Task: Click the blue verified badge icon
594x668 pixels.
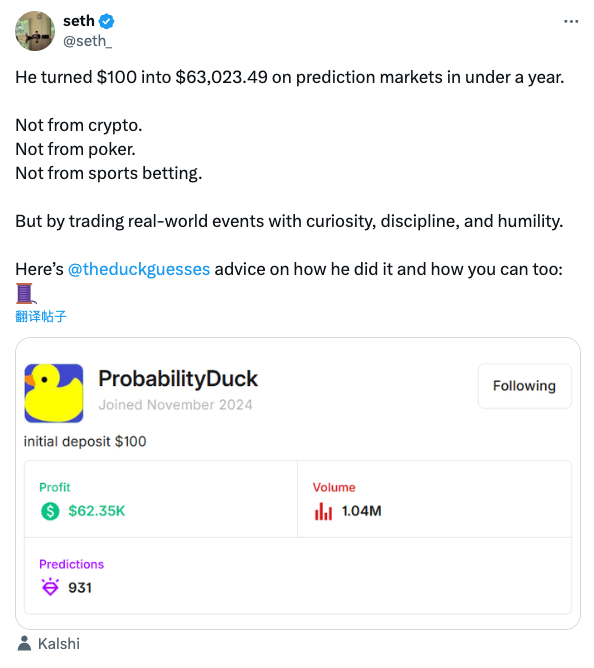Action: (106, 21)
